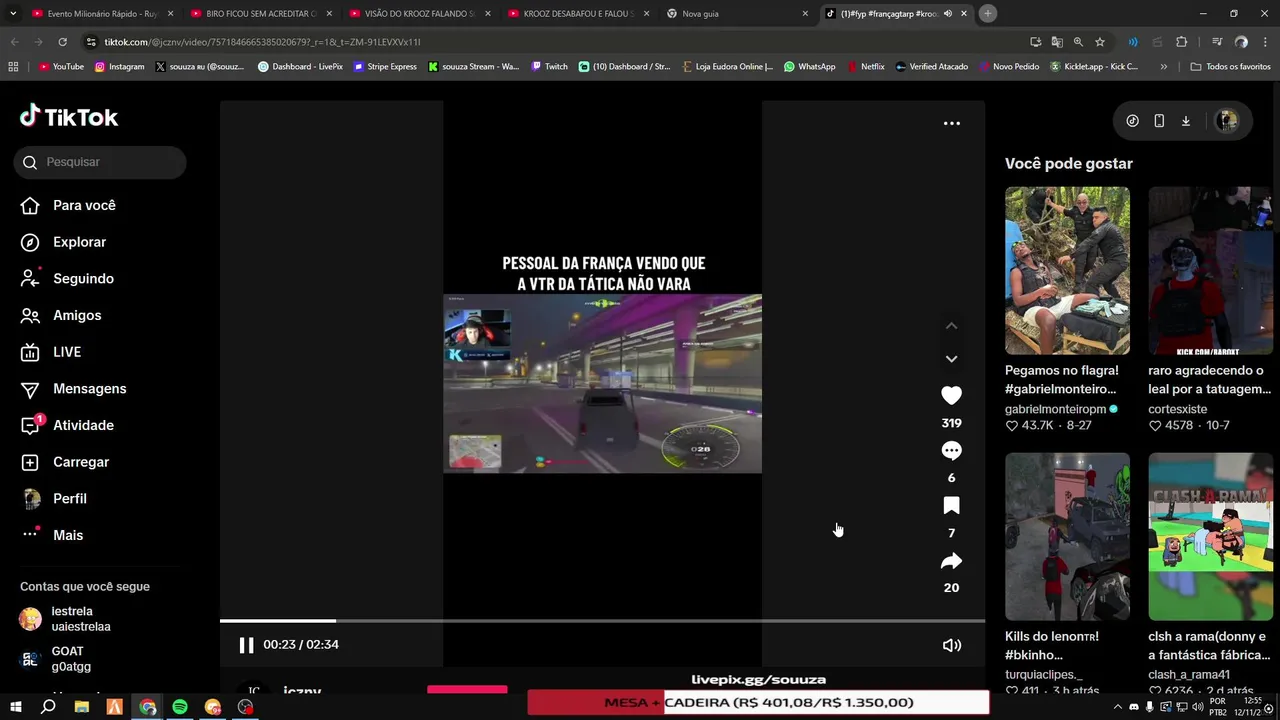The image size is (1280, 720).
Task: Open Pegamos no flagra video thumbnail
Action: pyautogui.click(x=1067, y=270)
